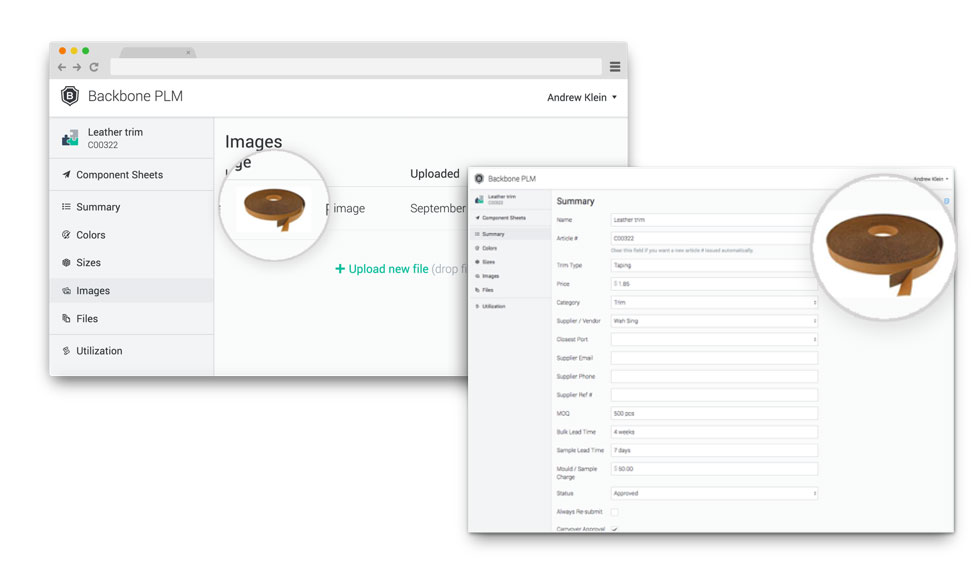The image size is (978, 568).
Task: Open the Category dropdown showing Trim
Action: [714, 302]
